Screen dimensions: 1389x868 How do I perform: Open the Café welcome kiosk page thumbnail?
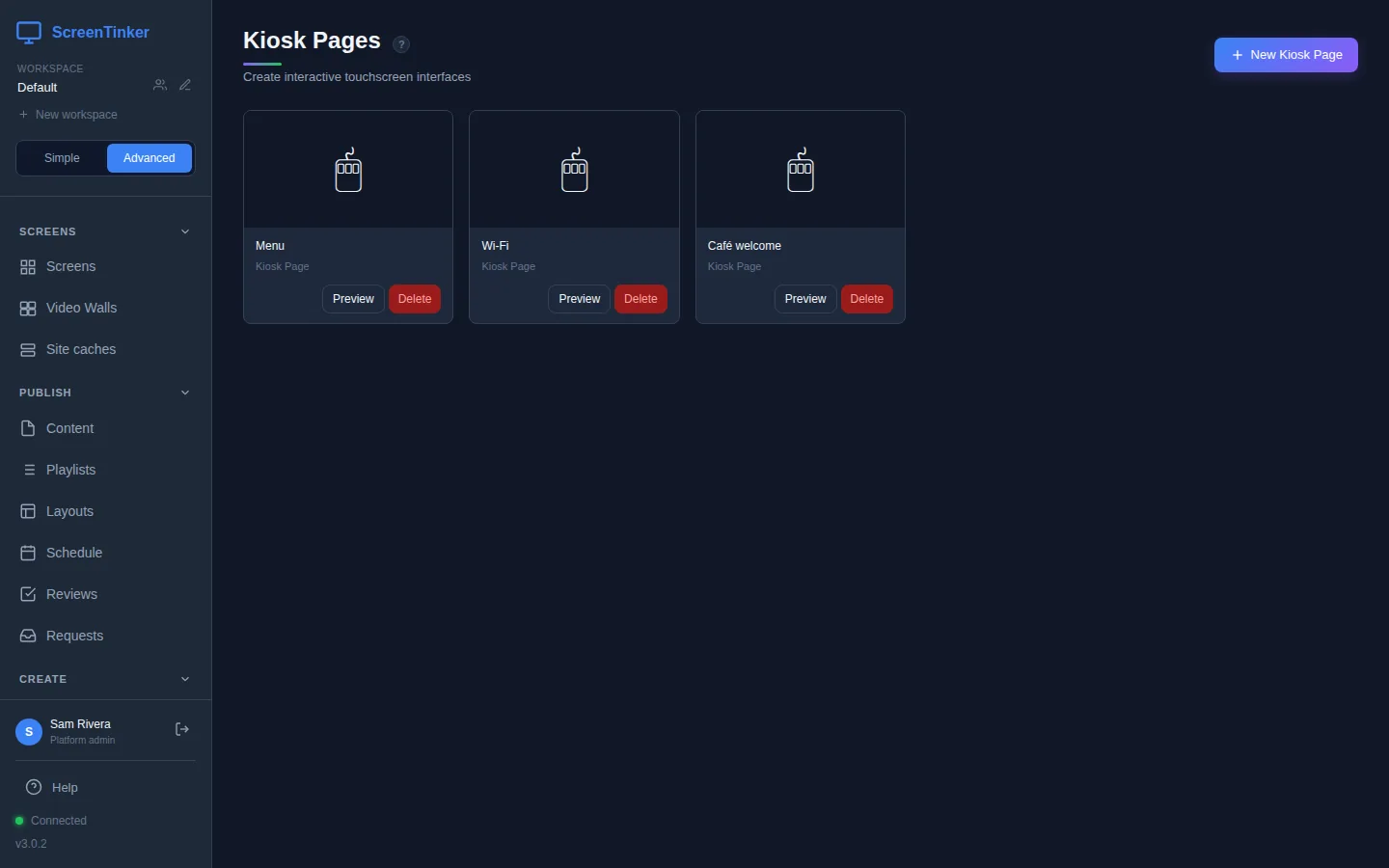click(801, 170)
